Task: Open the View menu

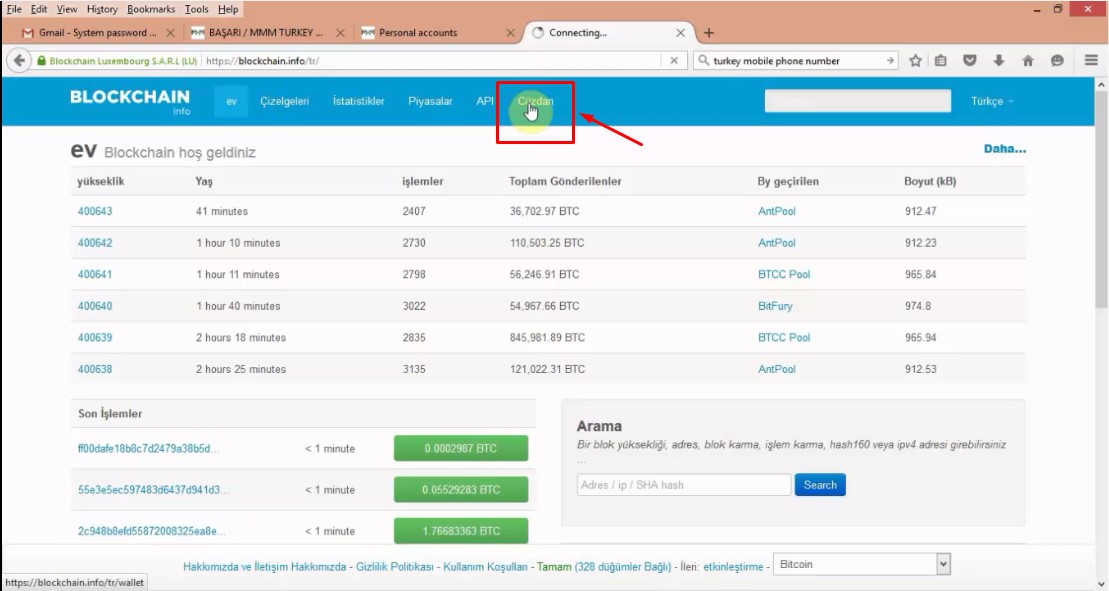Action: tap(66, 9)
